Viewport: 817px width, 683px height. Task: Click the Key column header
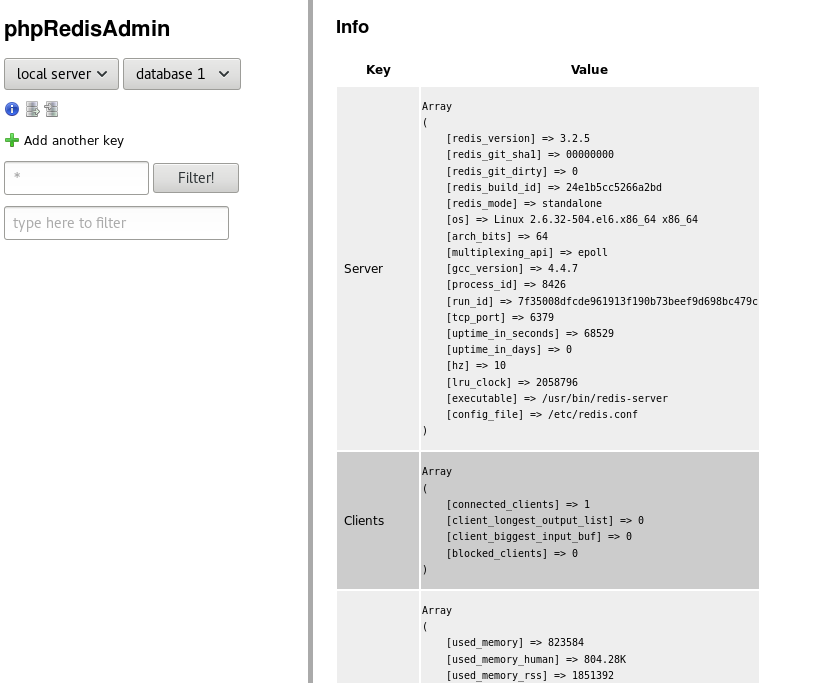378,70
